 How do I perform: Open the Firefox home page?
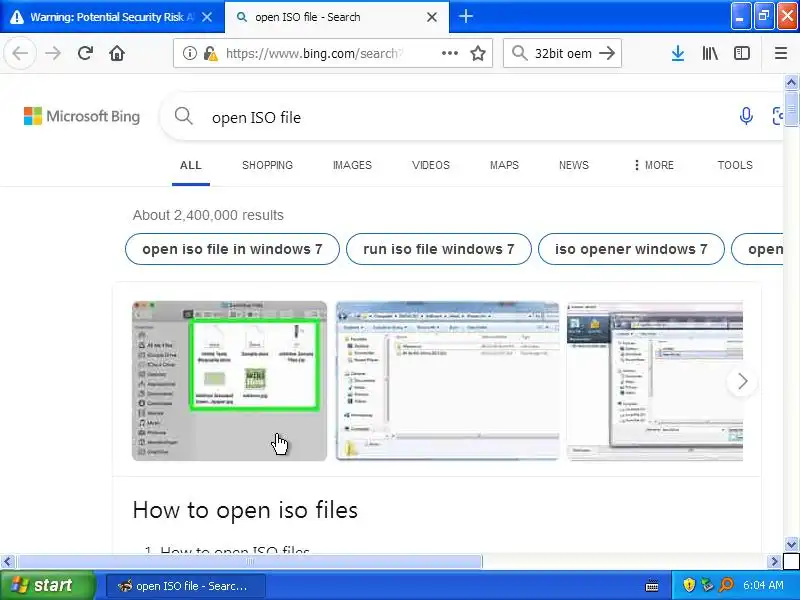click(x=117, y=53)
